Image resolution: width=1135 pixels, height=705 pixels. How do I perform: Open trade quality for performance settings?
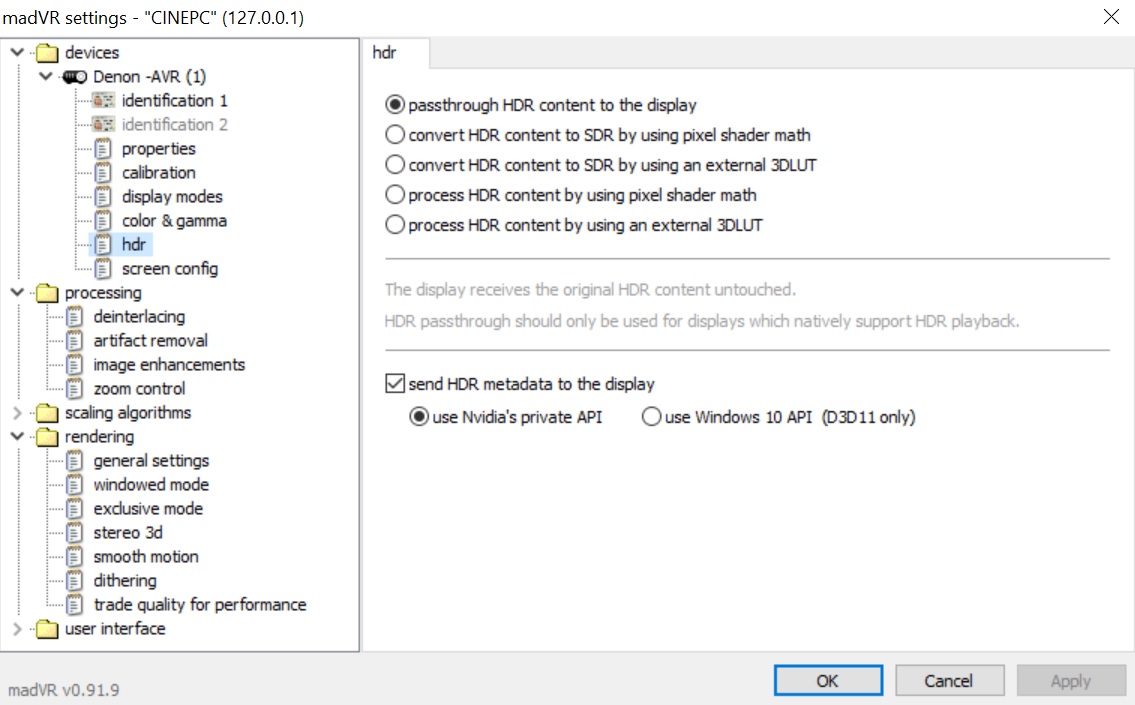(x=200, y=604)
